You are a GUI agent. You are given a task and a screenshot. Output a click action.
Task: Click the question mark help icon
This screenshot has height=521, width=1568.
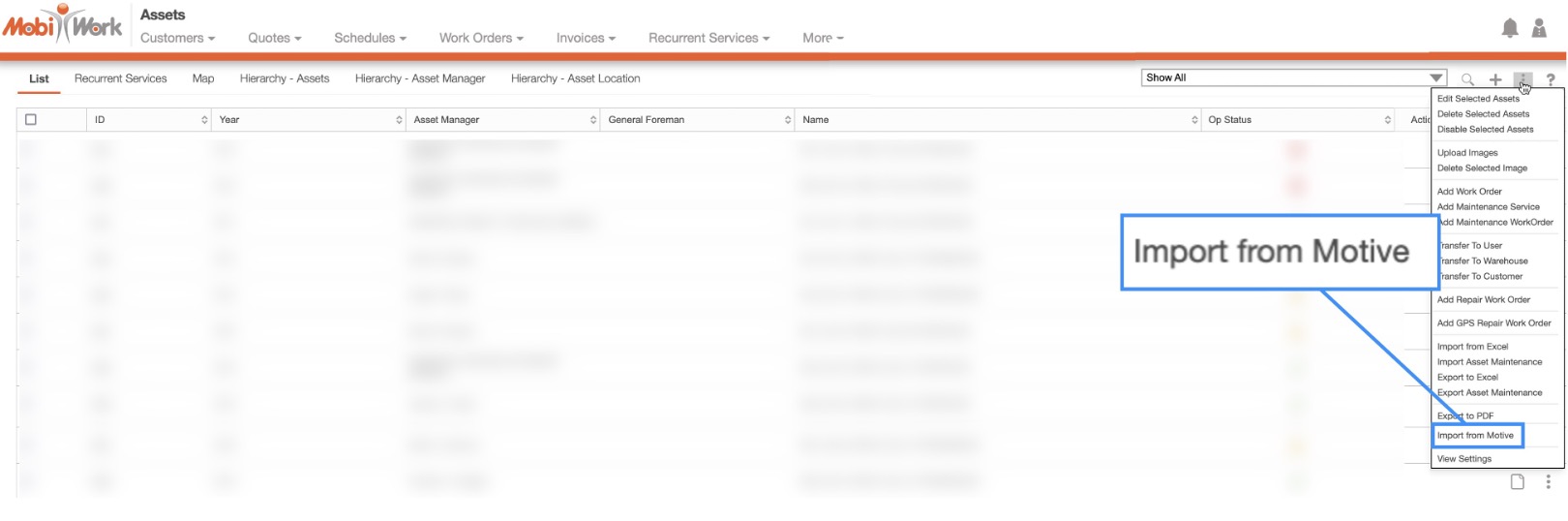(1551, 79)
